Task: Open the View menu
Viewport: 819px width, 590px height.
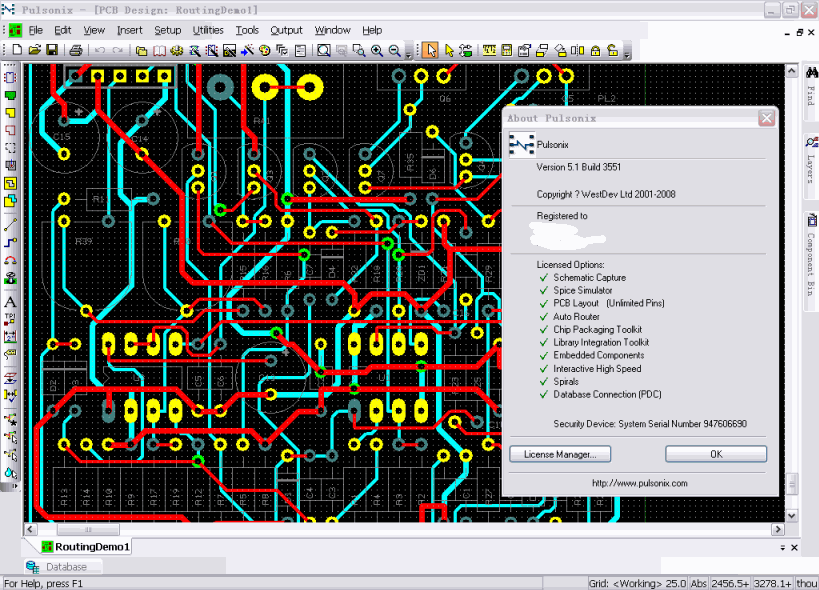Action: click(94, 30)
